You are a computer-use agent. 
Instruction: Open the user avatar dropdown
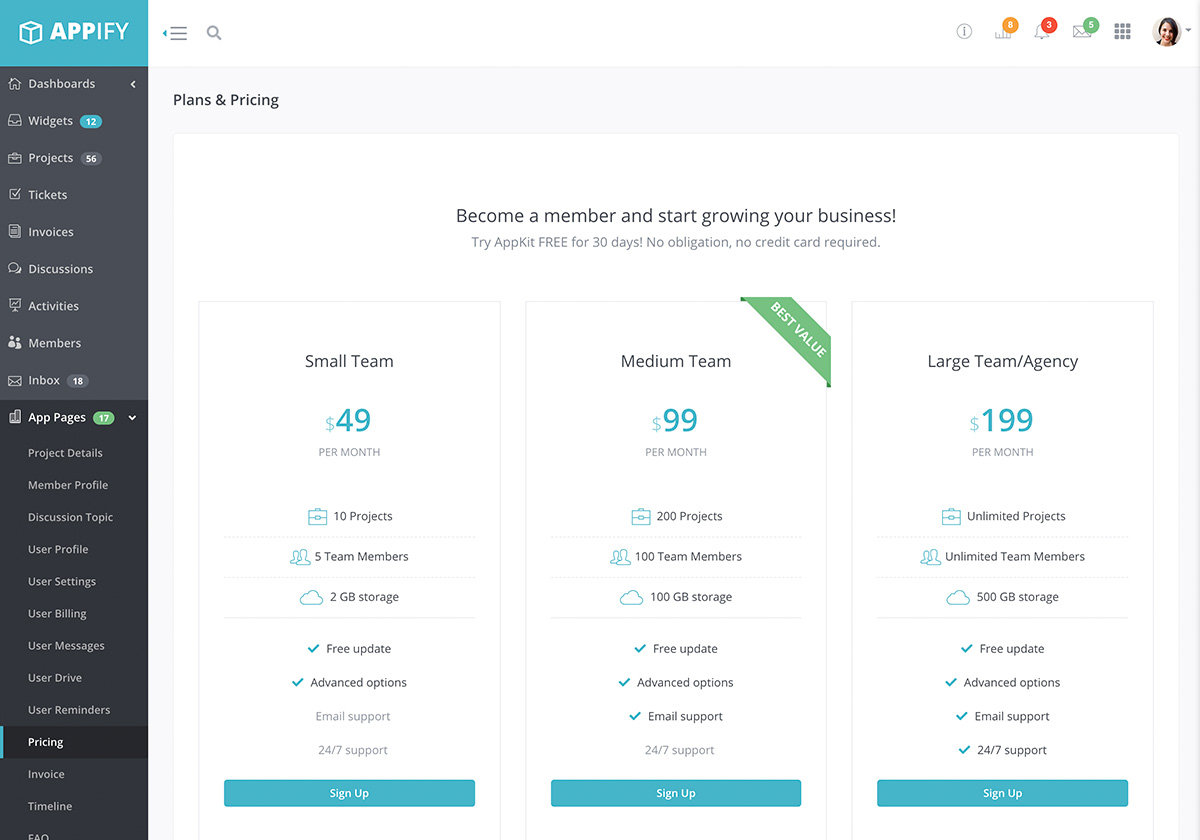1169,32
